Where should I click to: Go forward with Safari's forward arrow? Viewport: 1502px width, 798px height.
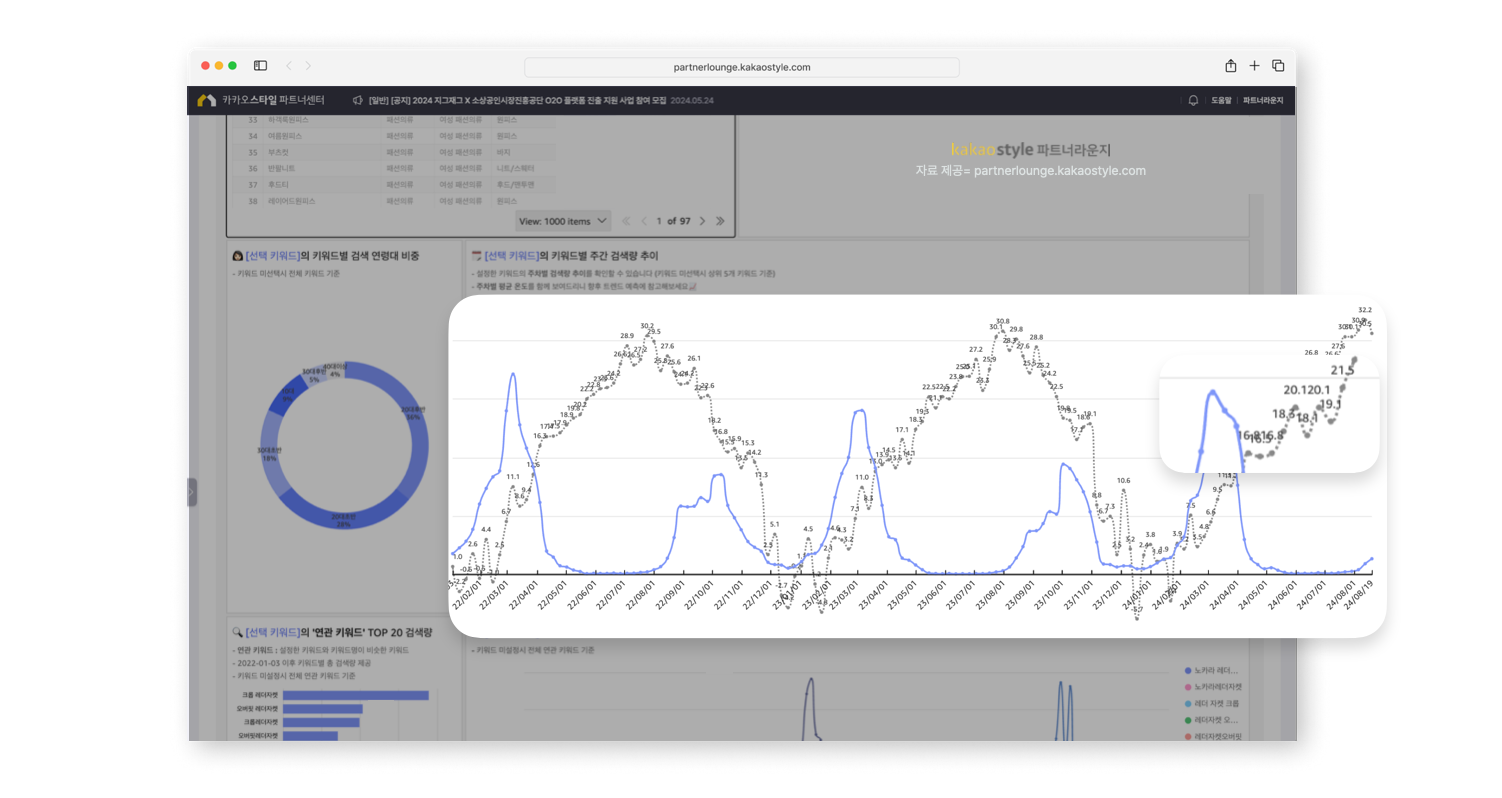tap(308, 66)
